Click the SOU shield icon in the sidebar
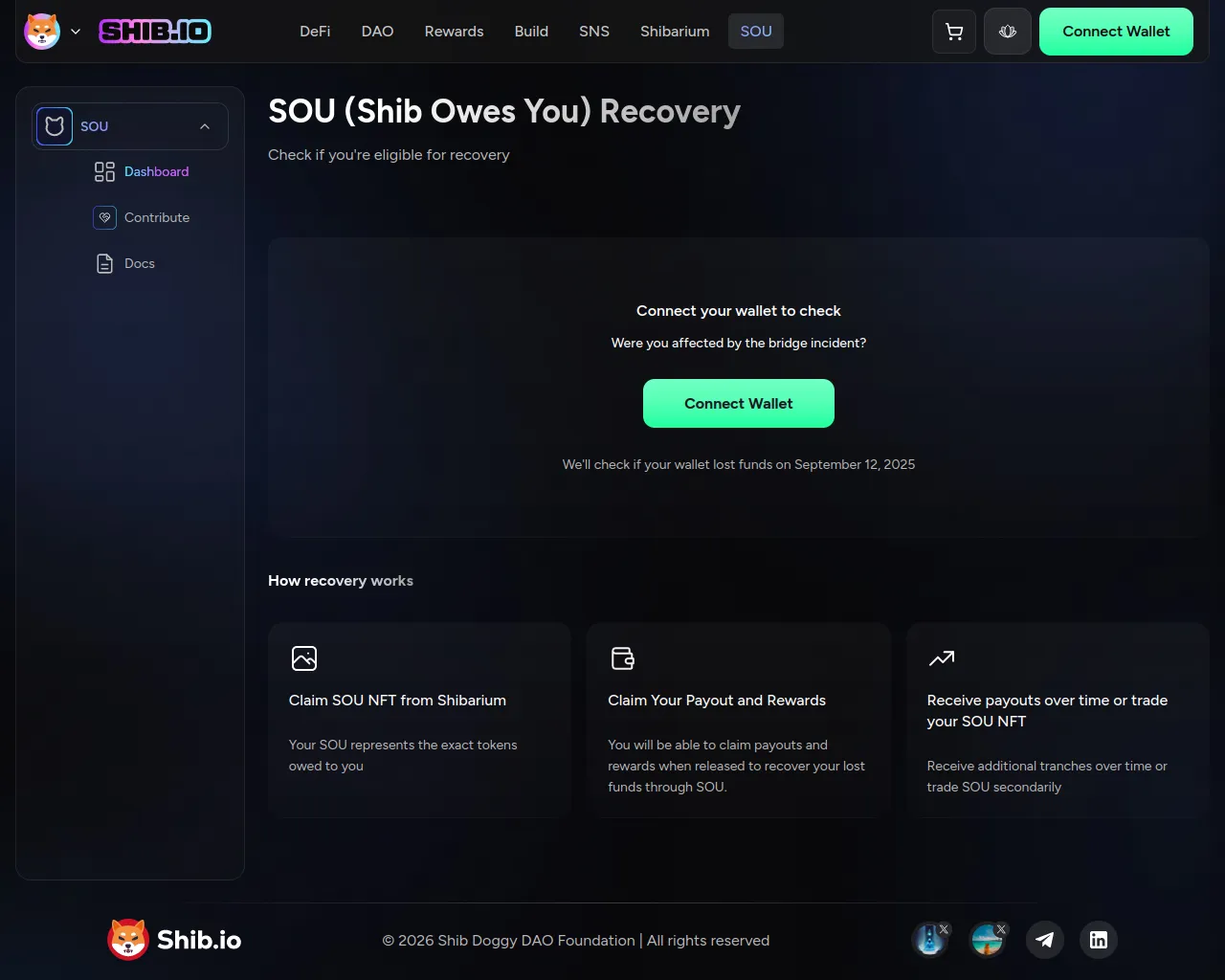The width and height of the screenshot is (1225, 980). coord(55,126)
